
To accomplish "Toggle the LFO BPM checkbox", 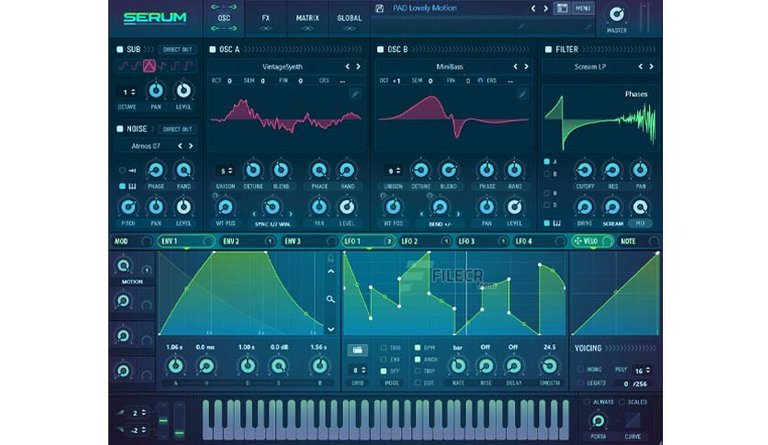I will pyautogui.click(x=417, y=348).
